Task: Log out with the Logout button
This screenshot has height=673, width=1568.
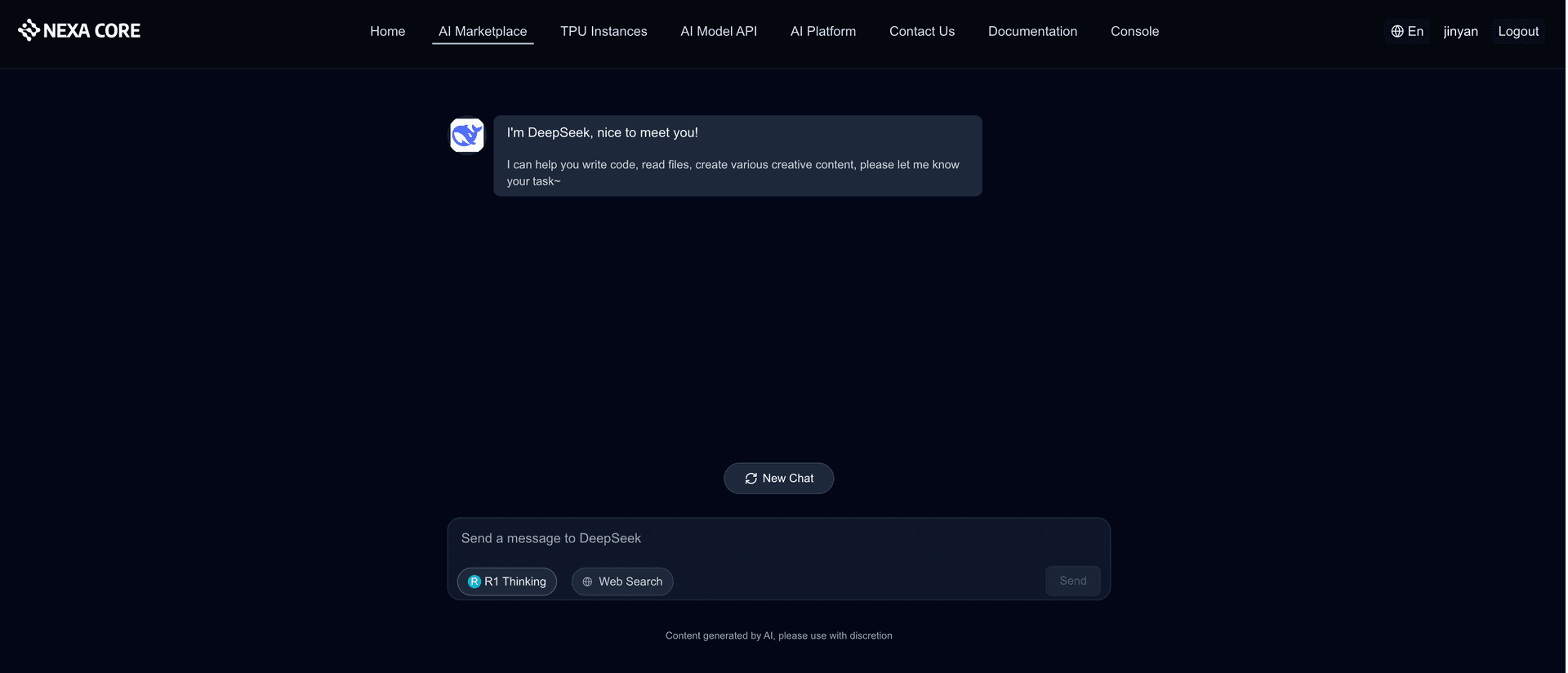Action: (x=1518, y=31)
